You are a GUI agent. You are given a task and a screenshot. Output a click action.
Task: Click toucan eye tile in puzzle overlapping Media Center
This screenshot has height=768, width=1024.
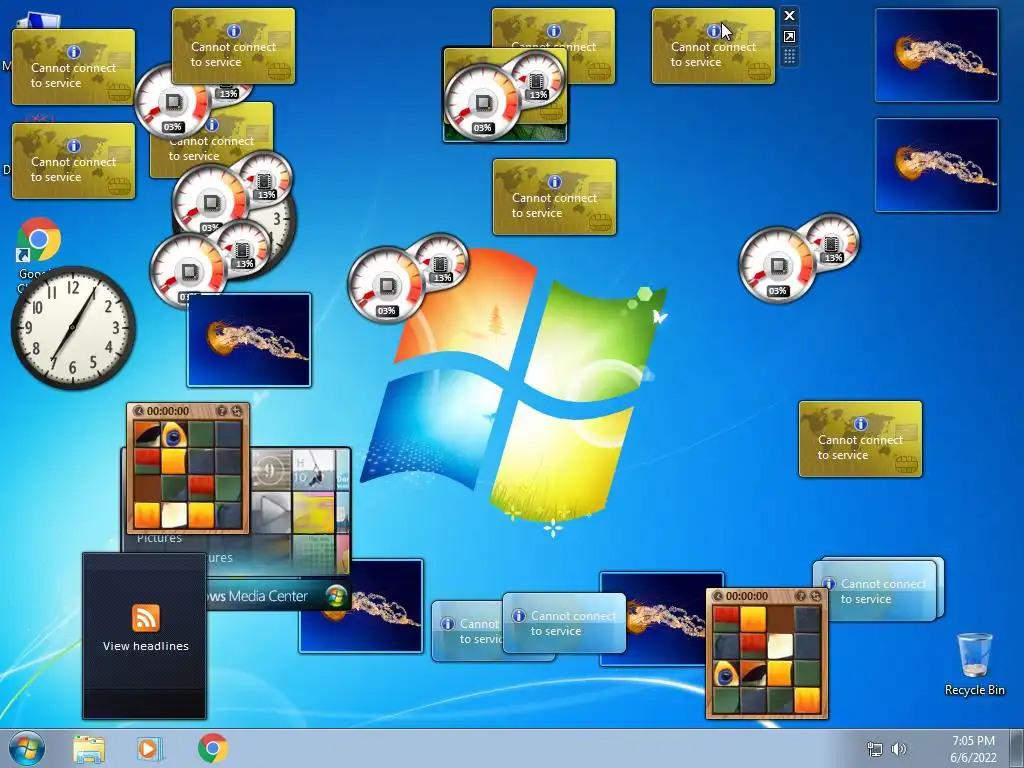174,435
